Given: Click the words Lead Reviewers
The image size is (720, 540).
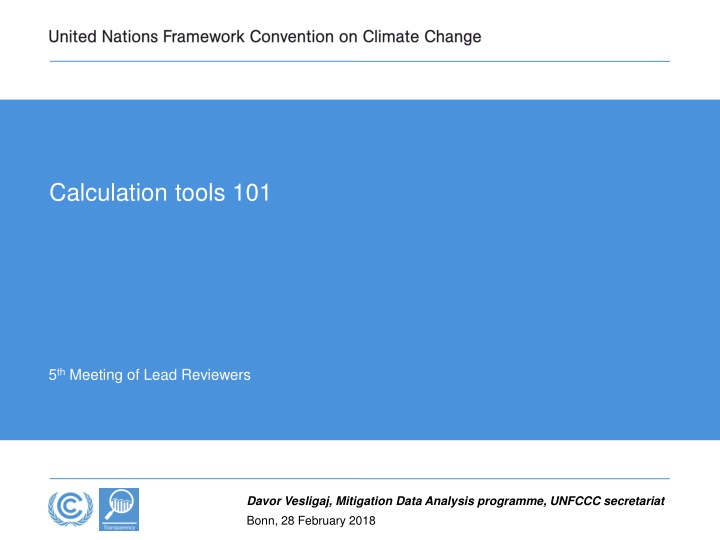Looking at the screenshot, I should tap(197, 375).
